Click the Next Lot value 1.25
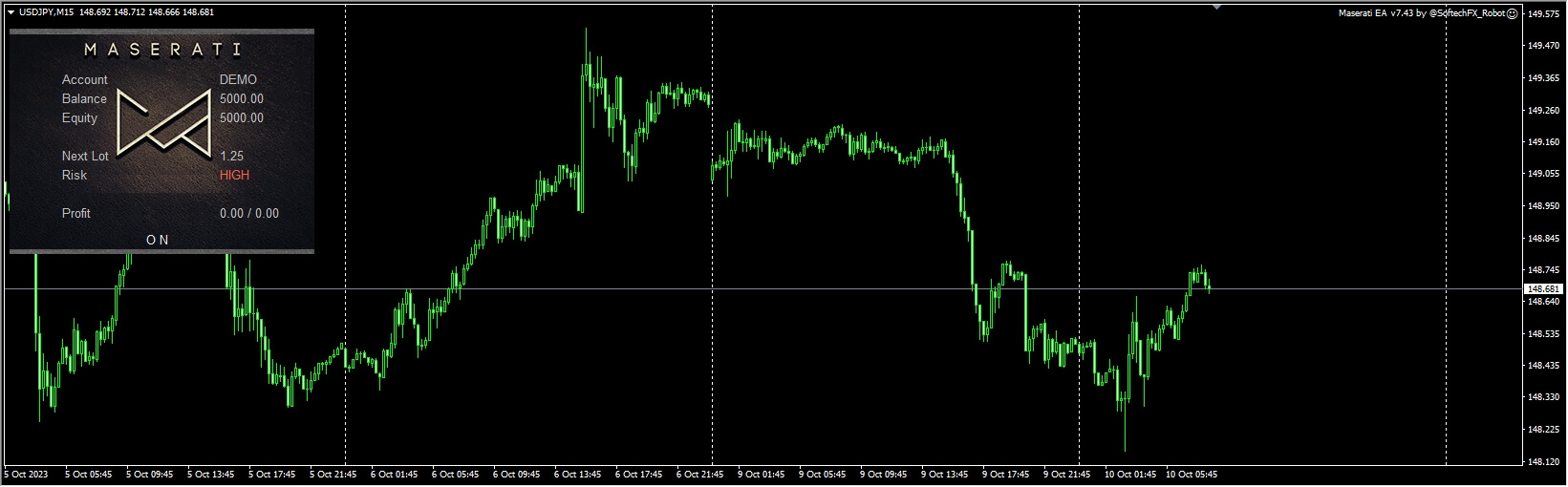This screenshot has width=1568, height=487. coord(231,156)
